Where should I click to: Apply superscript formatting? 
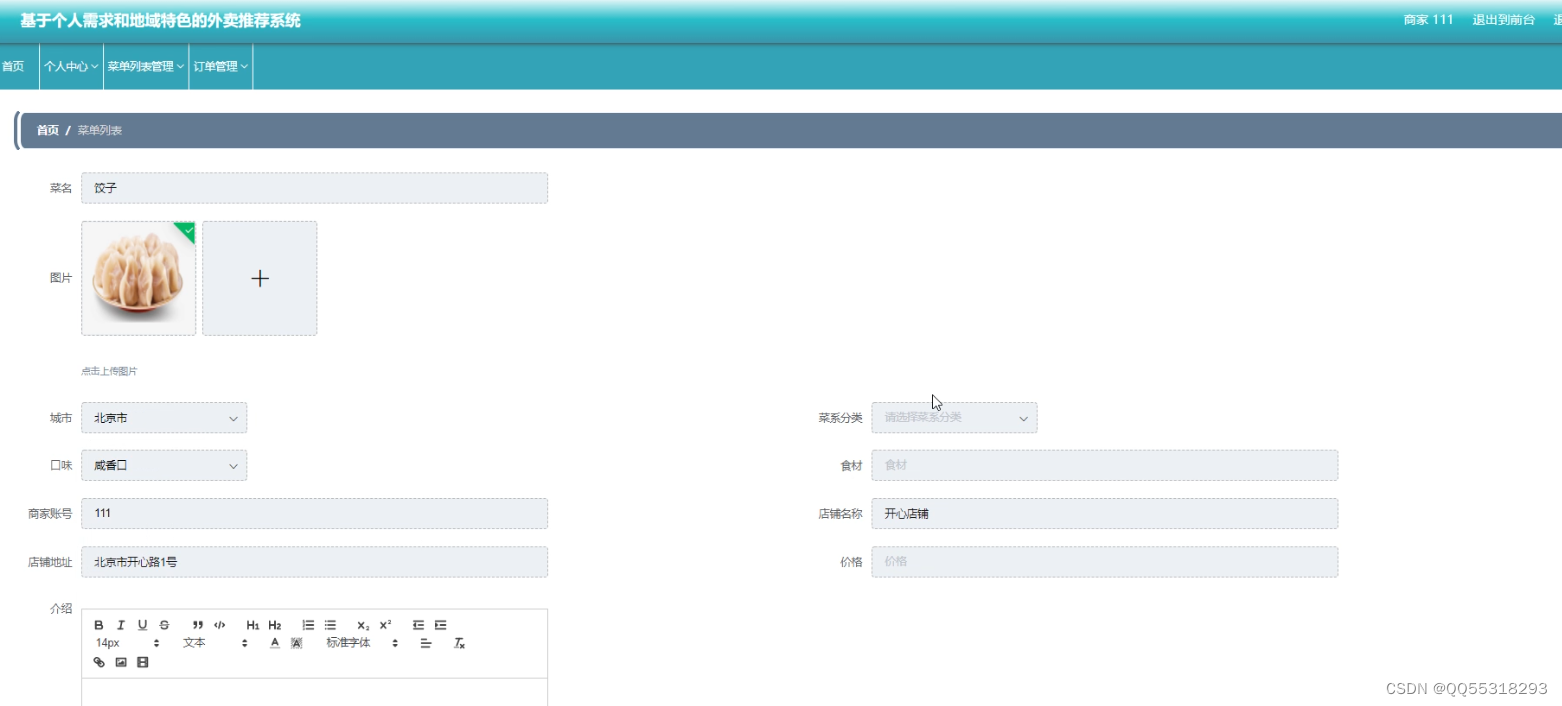click(385, 625)
